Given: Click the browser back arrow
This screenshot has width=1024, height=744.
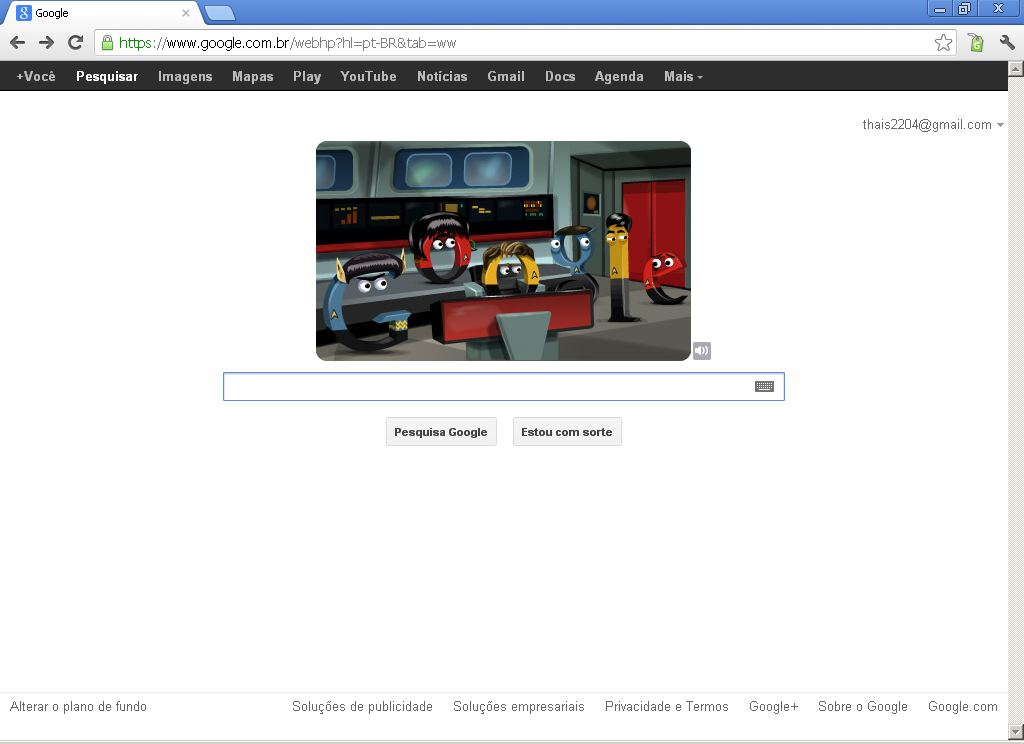Looking at the screenshot, I should [17, 42].
